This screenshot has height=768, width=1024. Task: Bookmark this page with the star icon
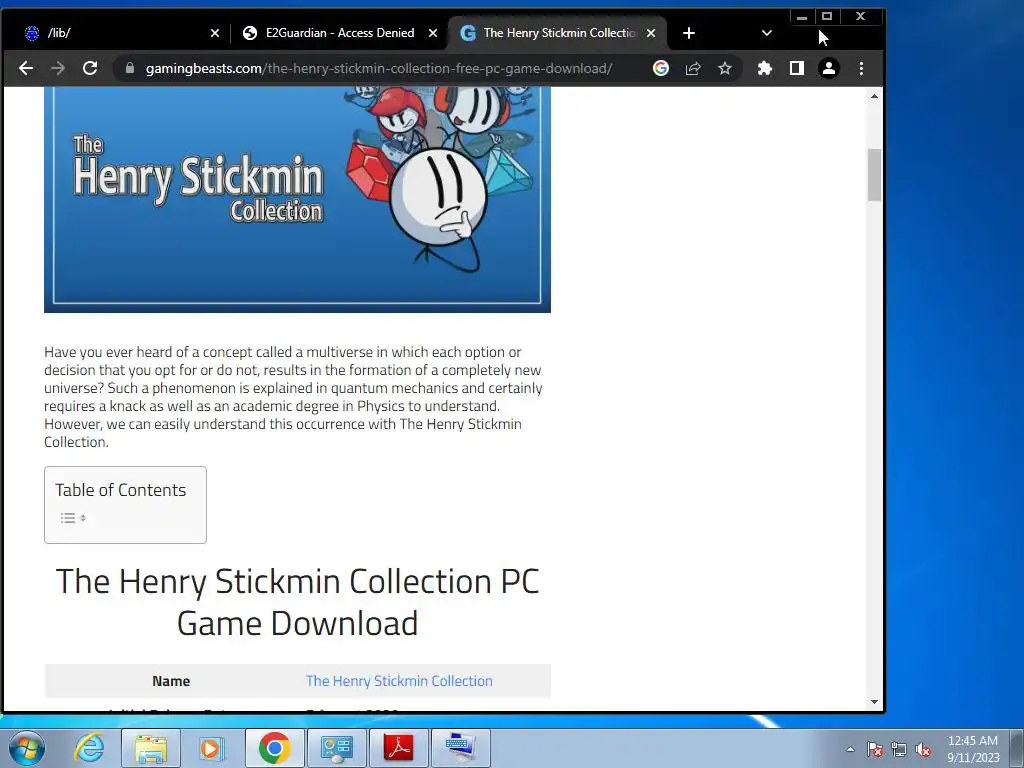[725, 68]
